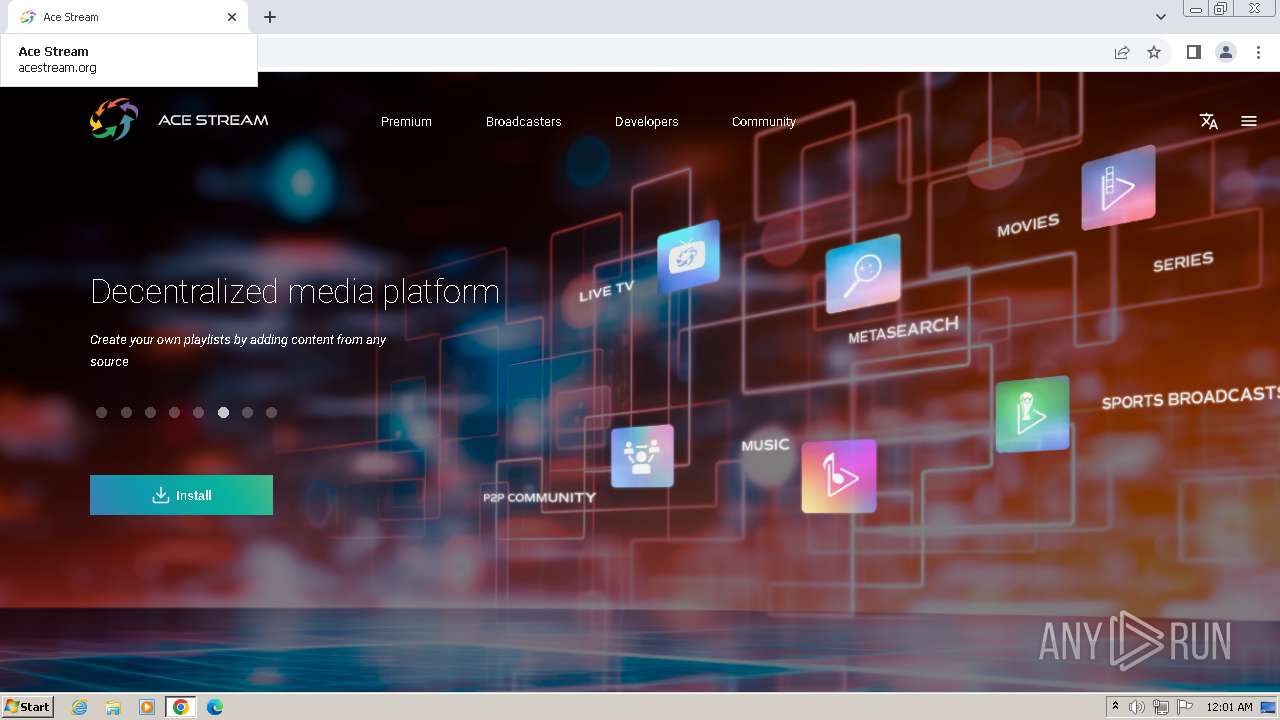Open the Community menu item

click(x=764, y=121)
